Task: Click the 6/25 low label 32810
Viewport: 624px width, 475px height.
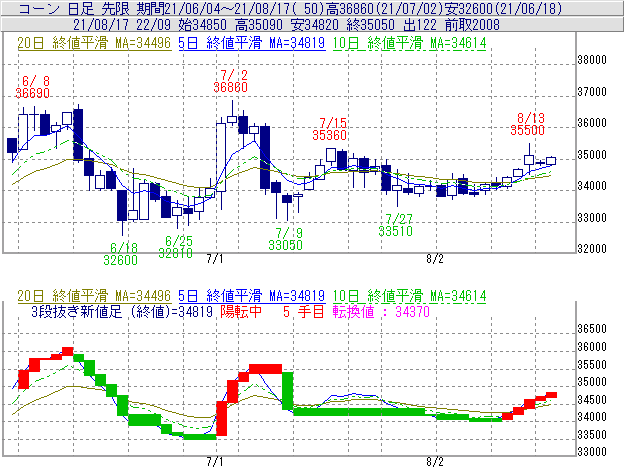Action: pyautogui.click(x=176, y=253)
